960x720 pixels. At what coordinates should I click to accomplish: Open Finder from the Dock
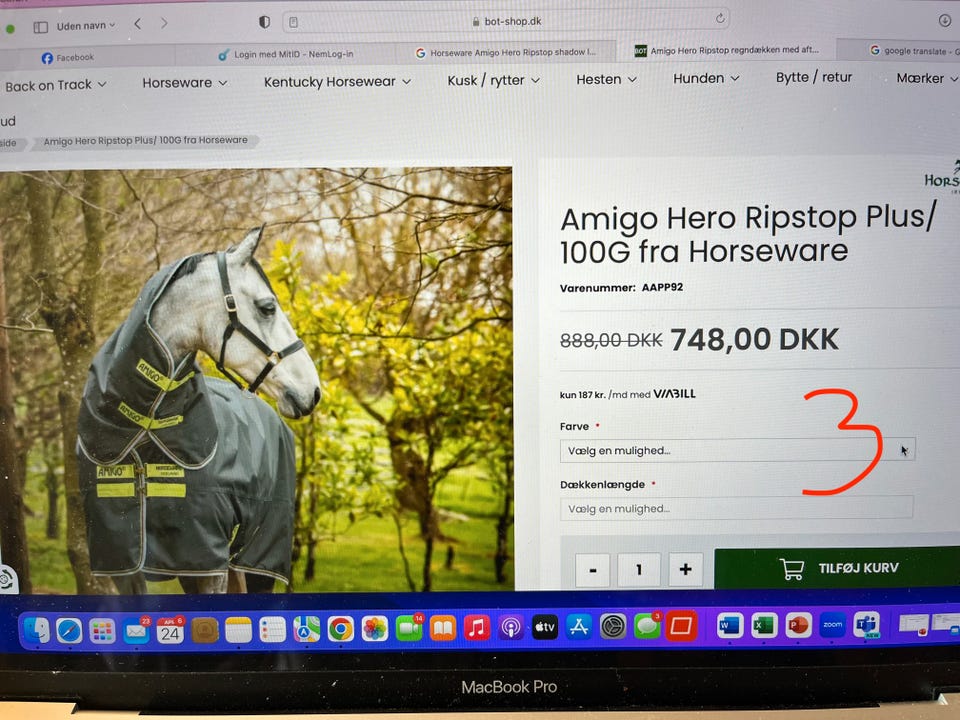point(36,629)
